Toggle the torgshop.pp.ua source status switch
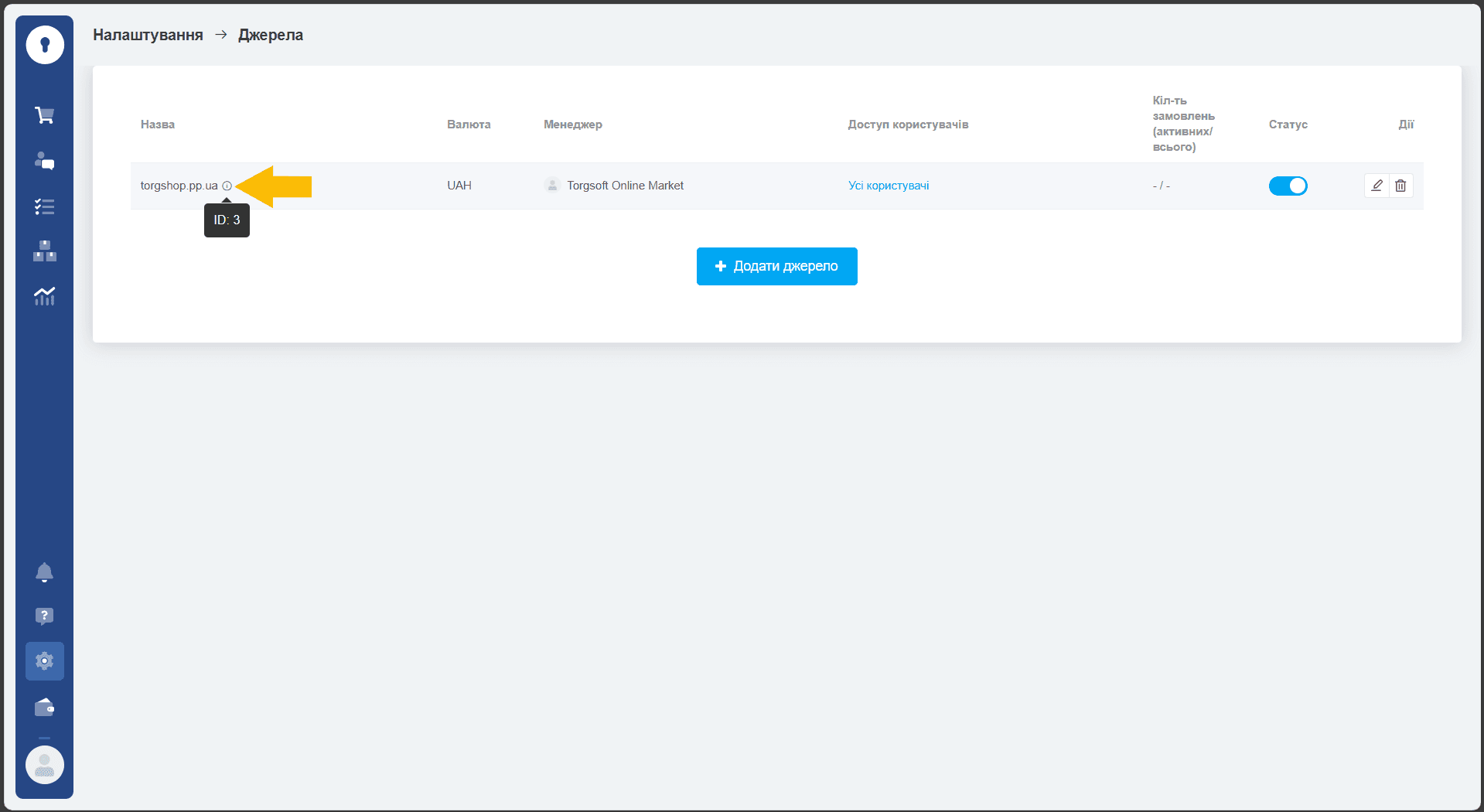 [1288, 186]
